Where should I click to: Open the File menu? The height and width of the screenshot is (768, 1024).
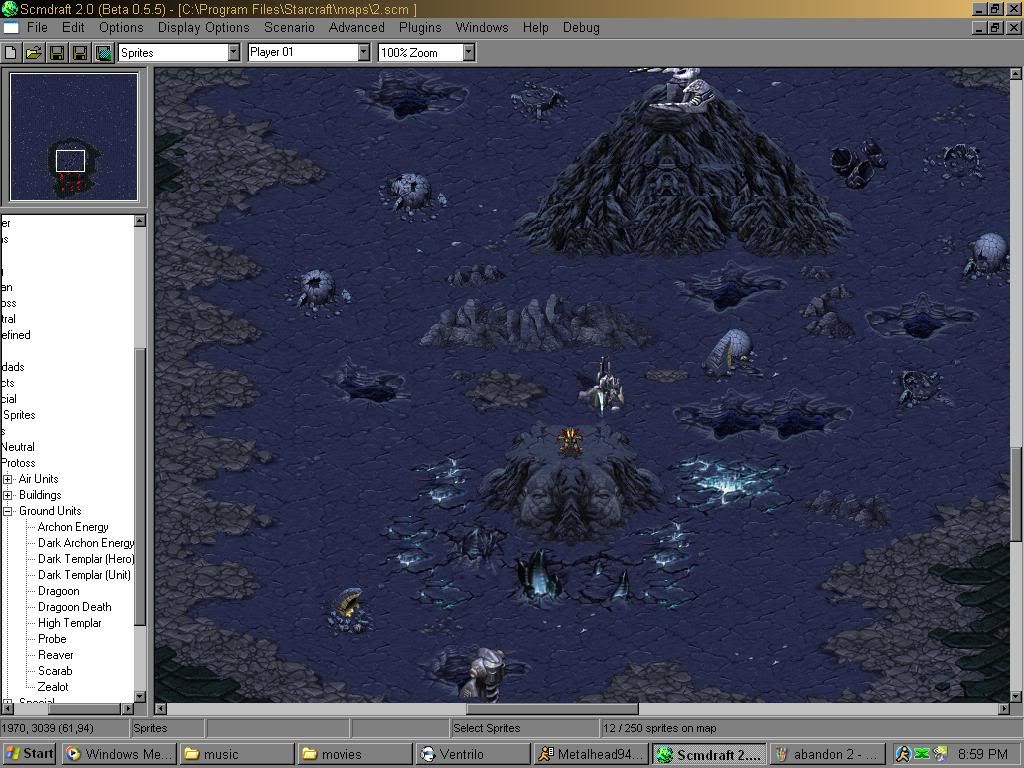37,27
